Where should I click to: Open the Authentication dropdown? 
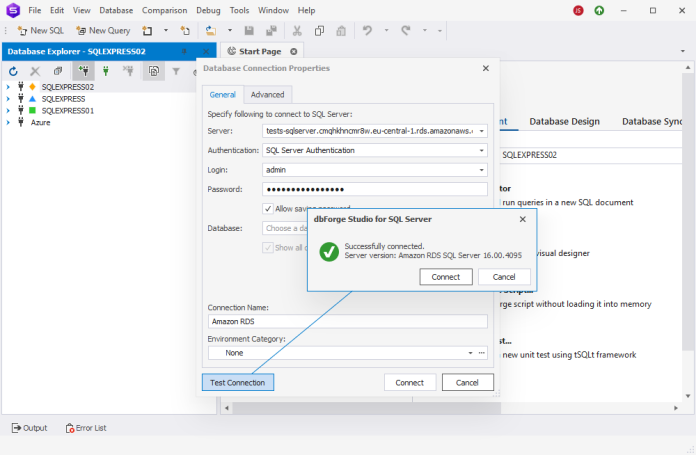[481, 150]
